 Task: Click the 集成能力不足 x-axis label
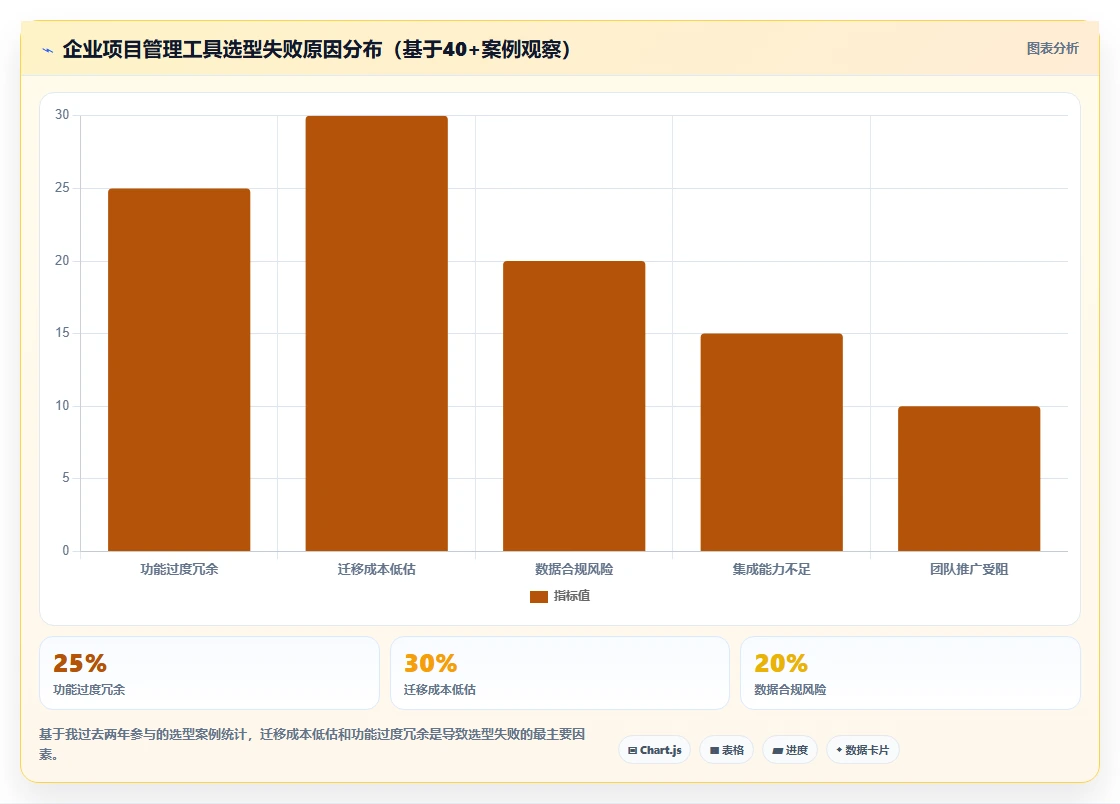[771, 569]
